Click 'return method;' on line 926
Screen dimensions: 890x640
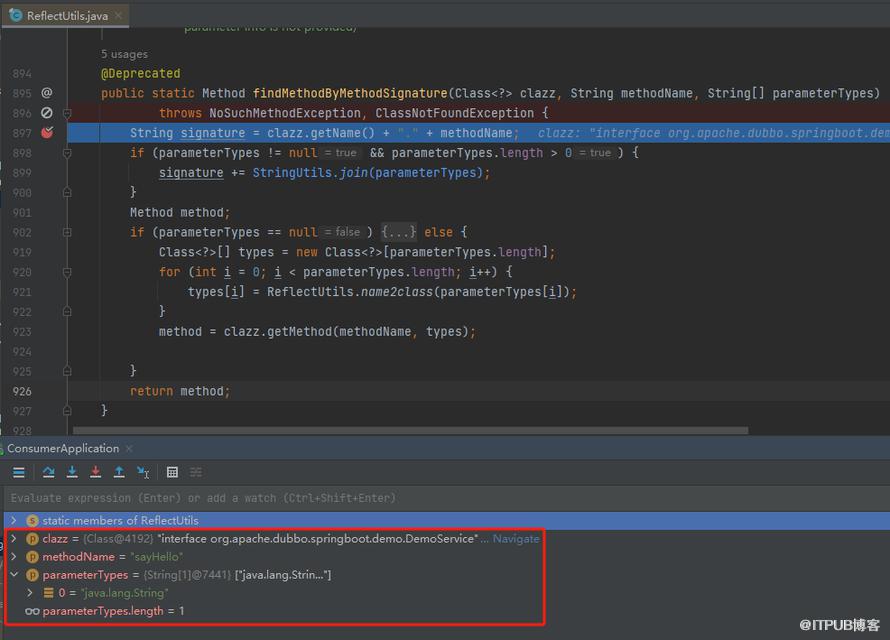pyautogui.click(x=180, y=391)
